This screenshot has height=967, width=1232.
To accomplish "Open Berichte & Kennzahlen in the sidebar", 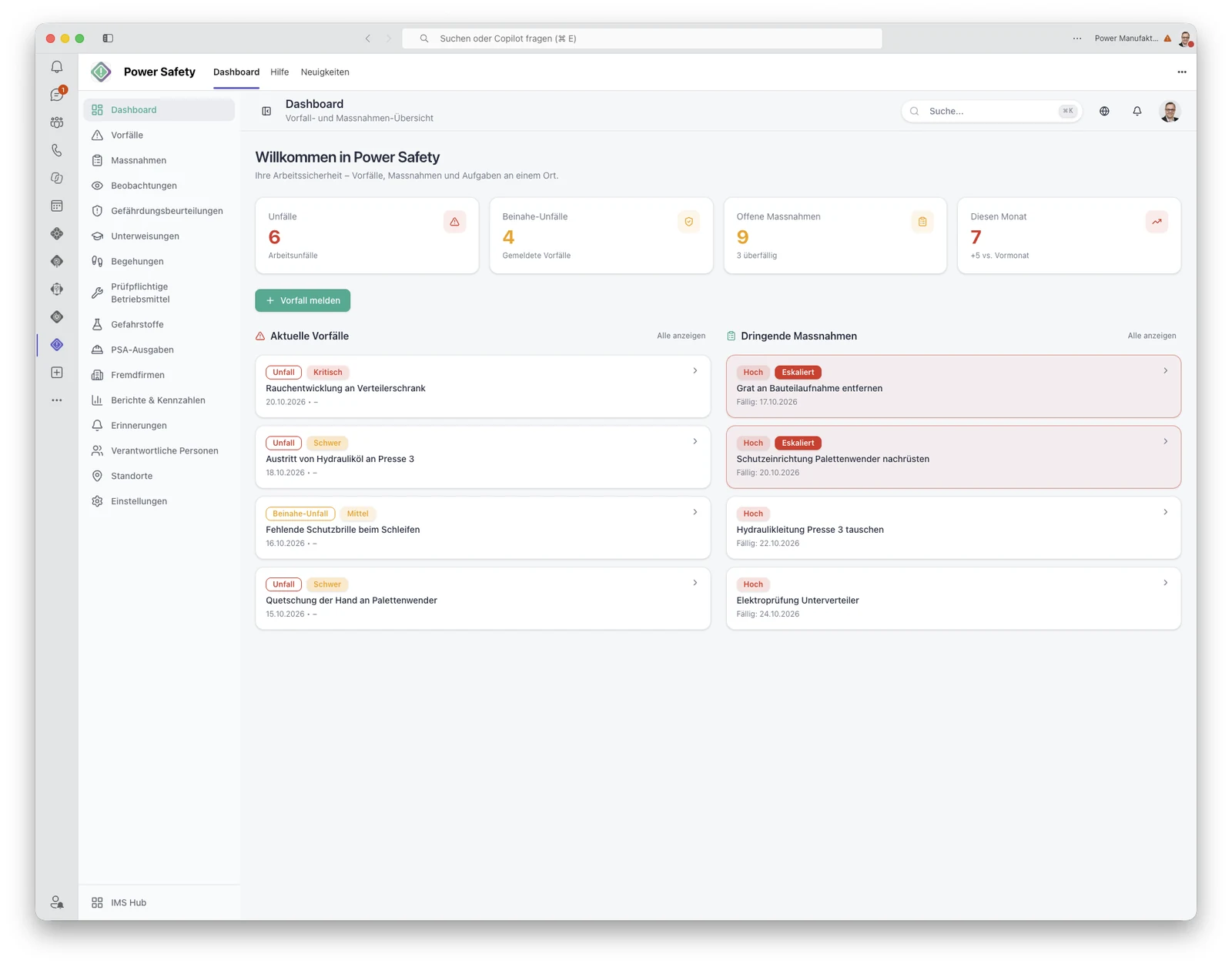I will pyautogui.click(x=159, y=400).
